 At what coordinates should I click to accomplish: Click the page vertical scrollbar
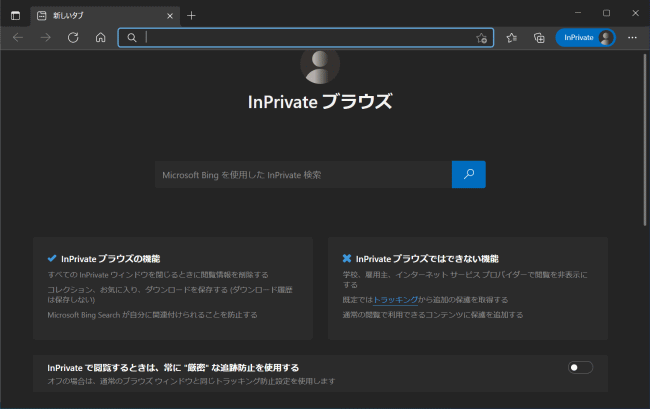pyautogui.click(x=645, y=140)
